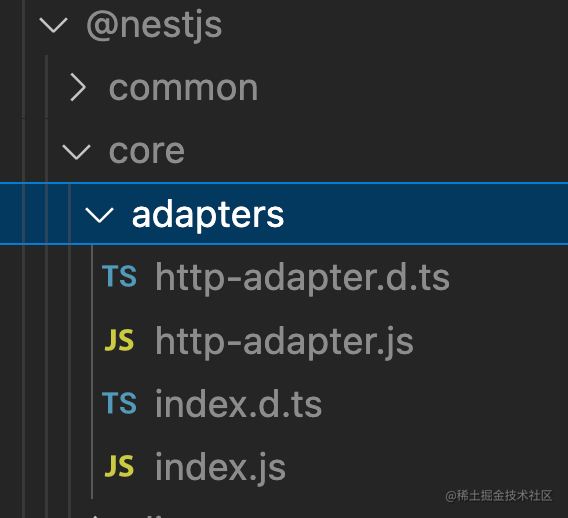Click the TS icon beside index.d.ts
Screen dimensions: 568x518
click(119, 403)
